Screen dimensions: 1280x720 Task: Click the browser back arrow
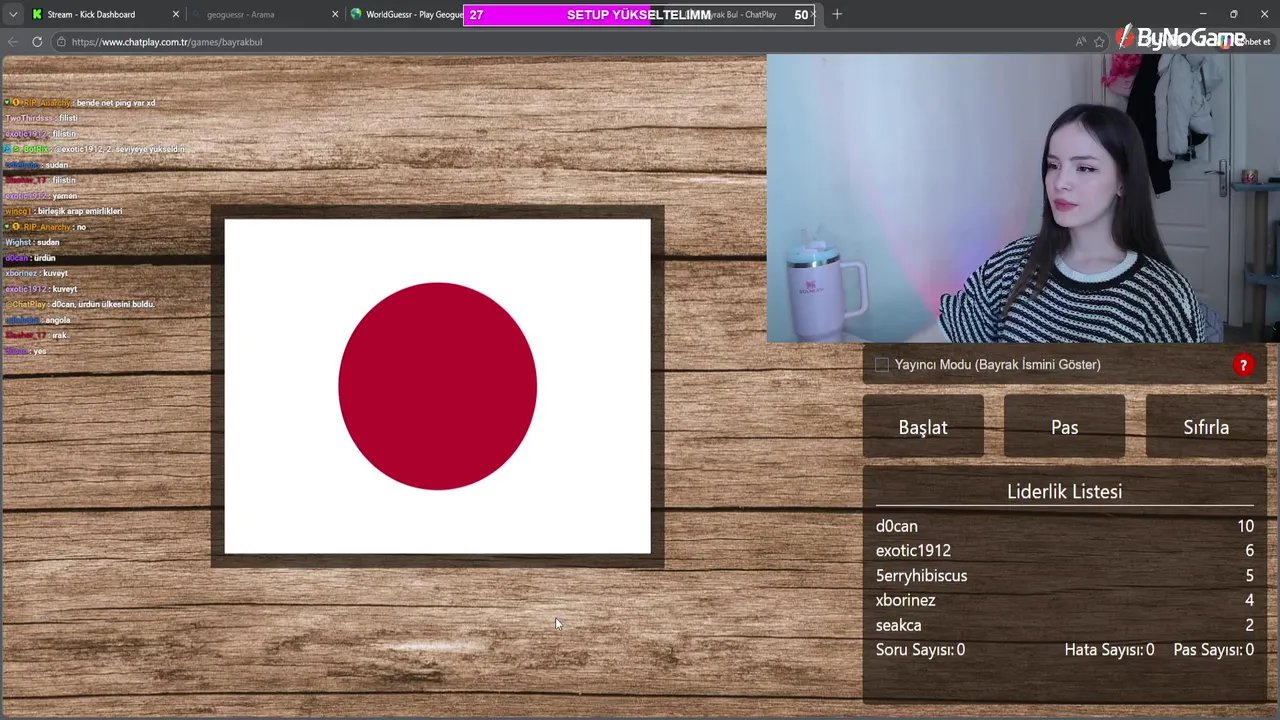tap(12, 42)
